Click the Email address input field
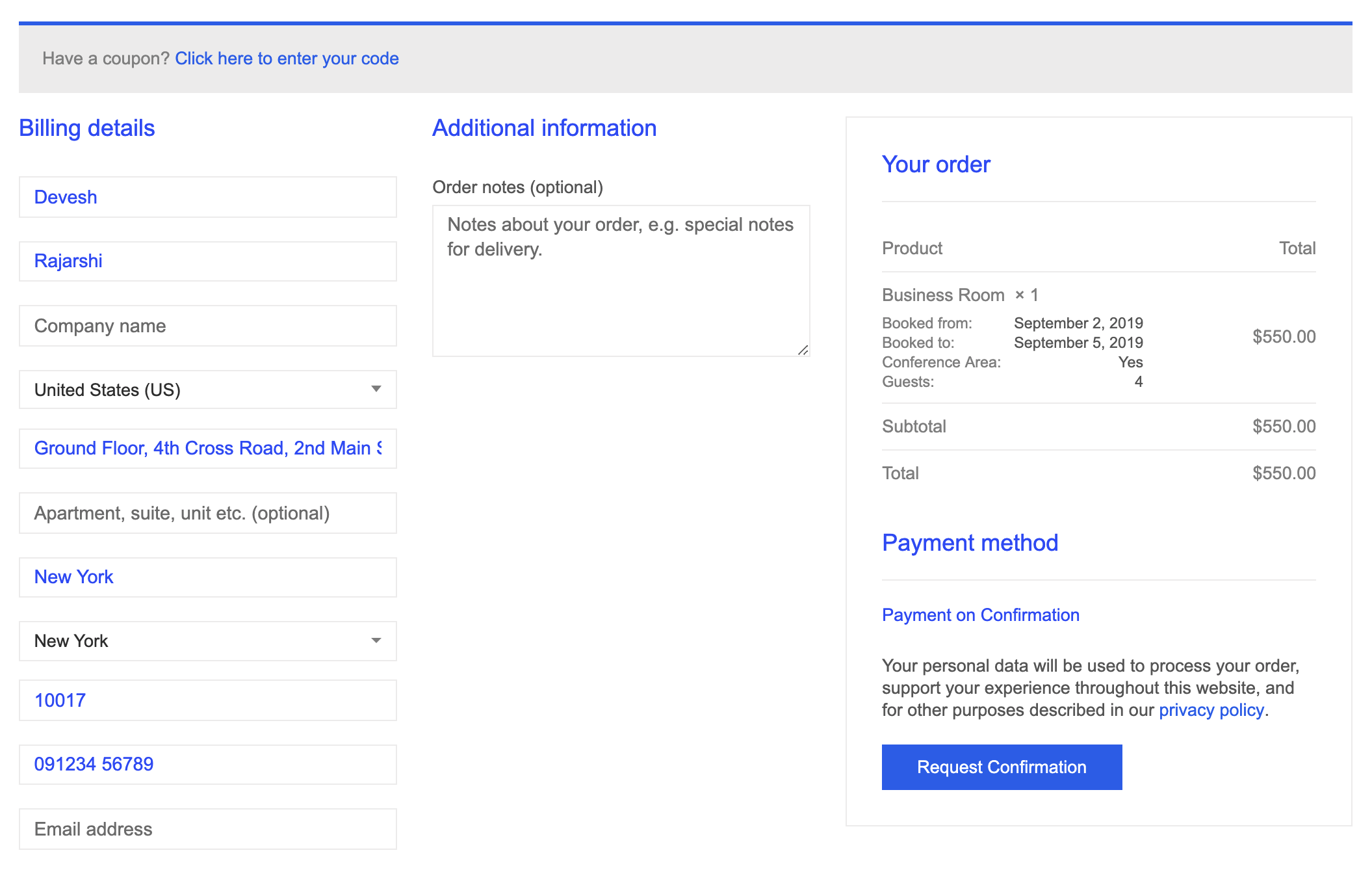Viewport: 1372px width, 870px height. (208, 828)
